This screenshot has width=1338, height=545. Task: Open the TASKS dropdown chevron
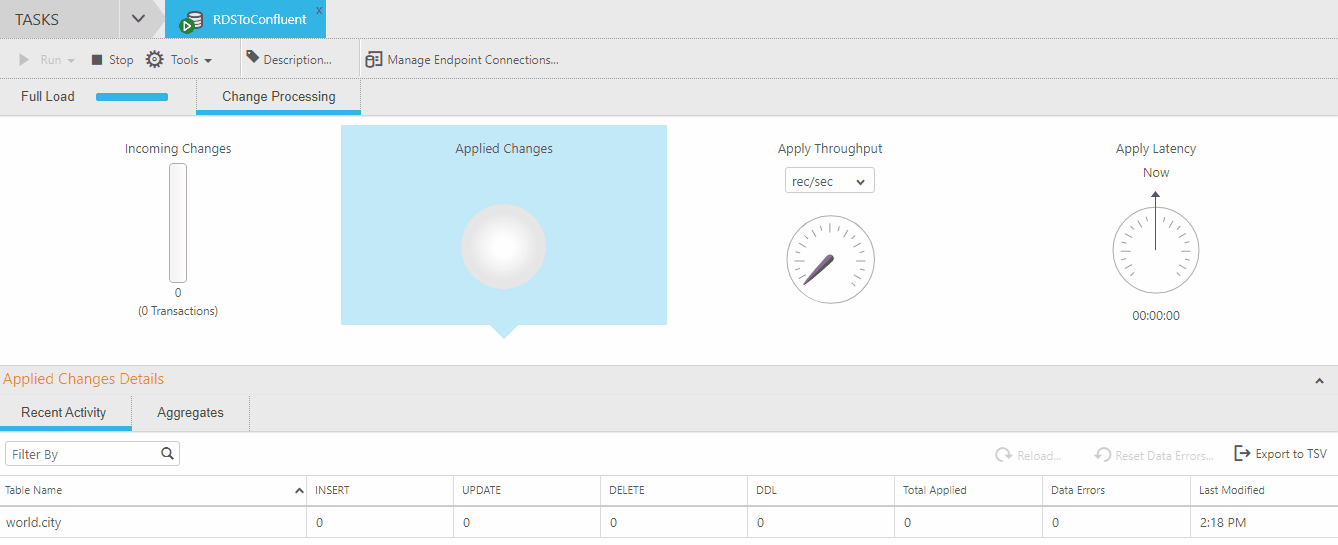(139, 19)
